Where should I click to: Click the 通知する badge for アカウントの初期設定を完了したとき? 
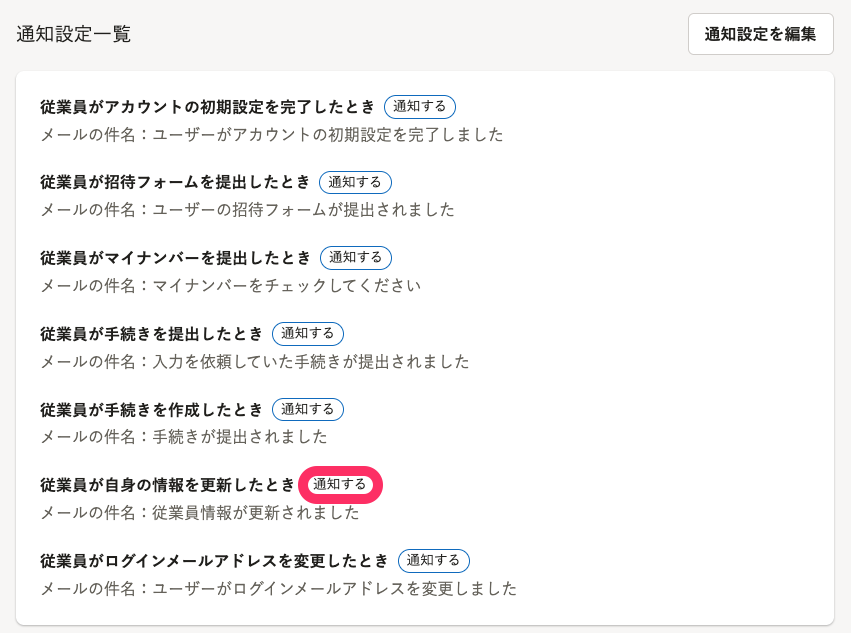pyautogui.click(x=420, y=106)
